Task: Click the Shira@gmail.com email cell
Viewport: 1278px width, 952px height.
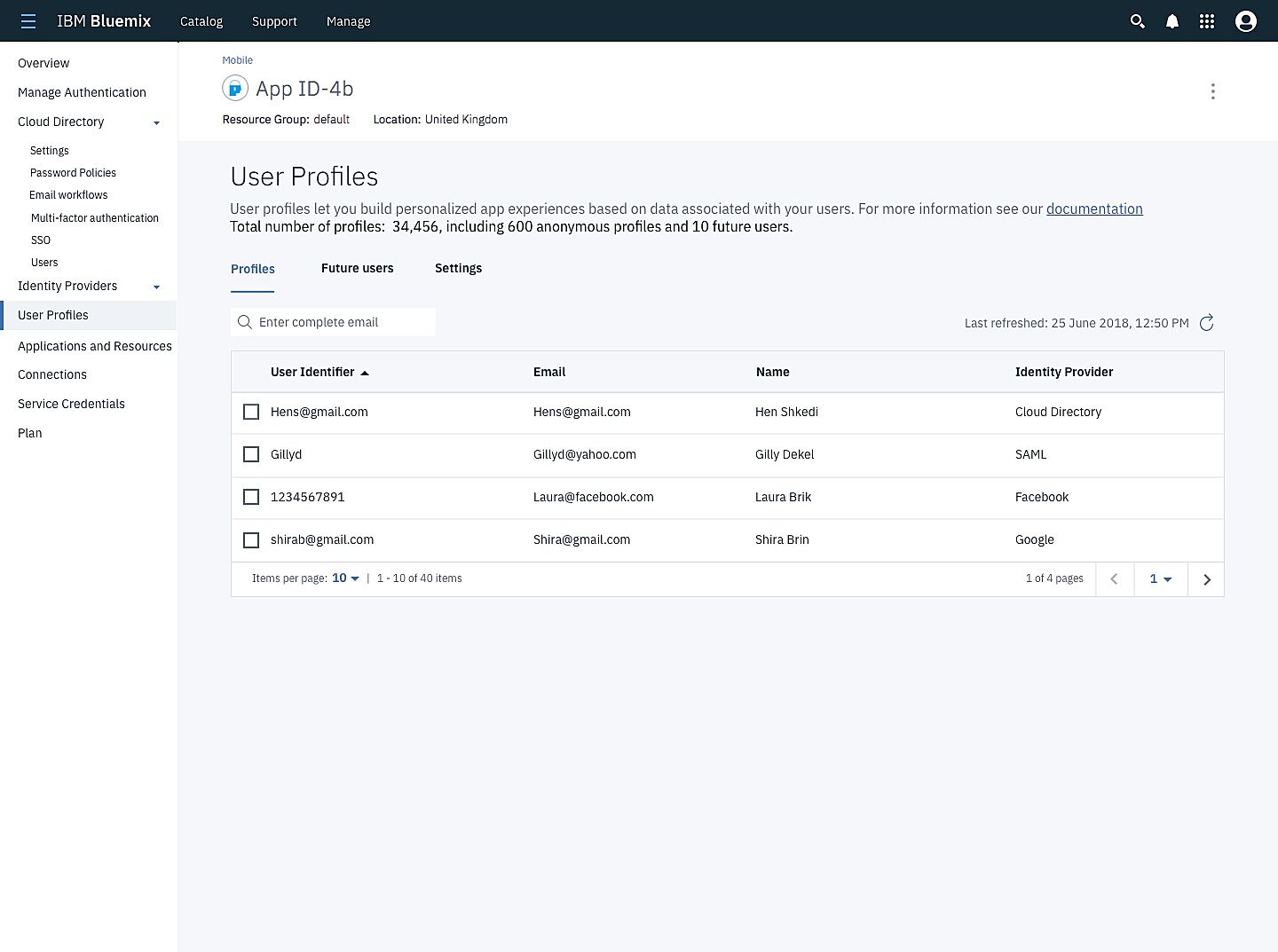Action: pyautogui.click(x=582, y=539)
